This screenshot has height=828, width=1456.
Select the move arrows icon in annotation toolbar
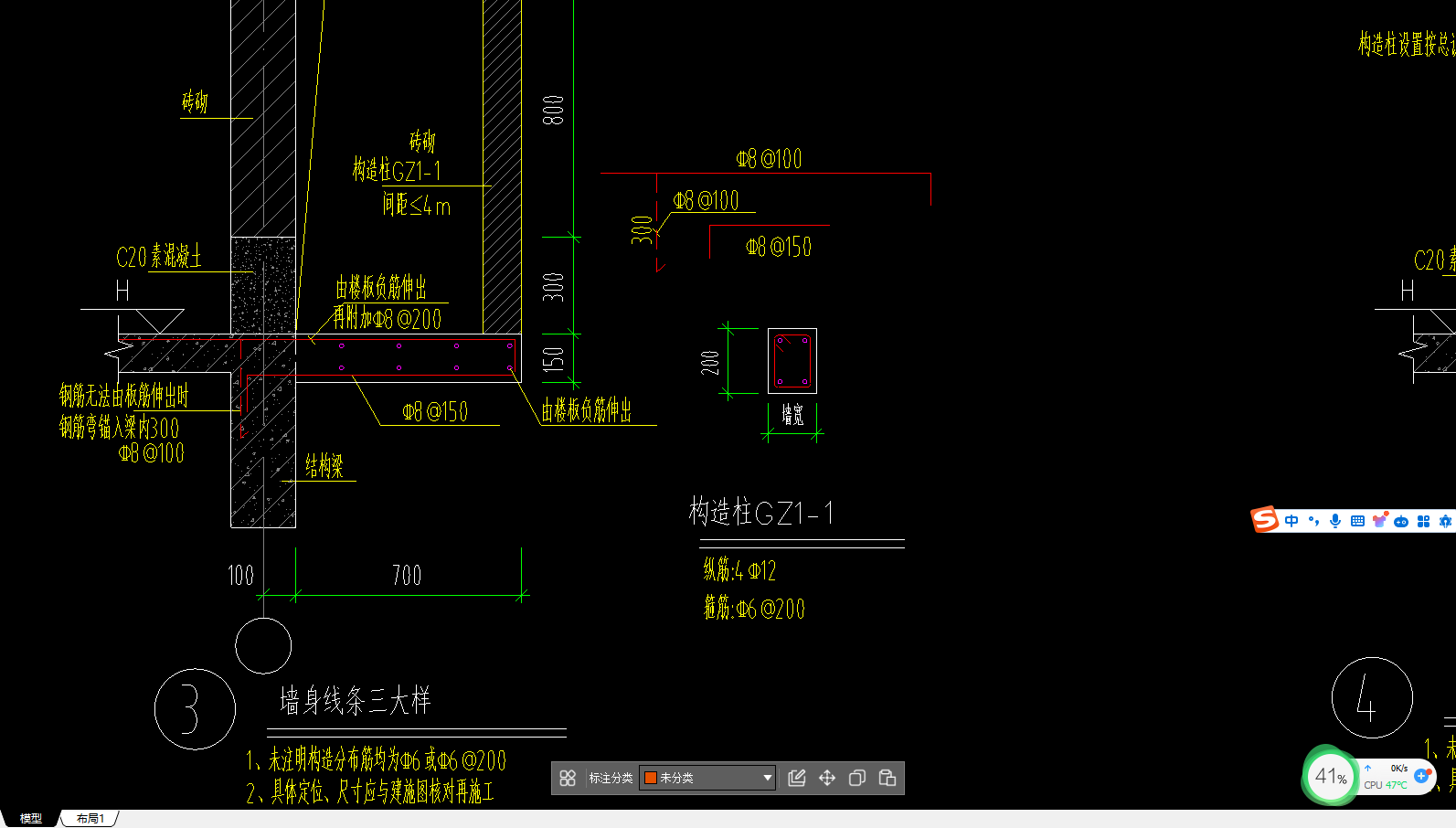[827, 778]
